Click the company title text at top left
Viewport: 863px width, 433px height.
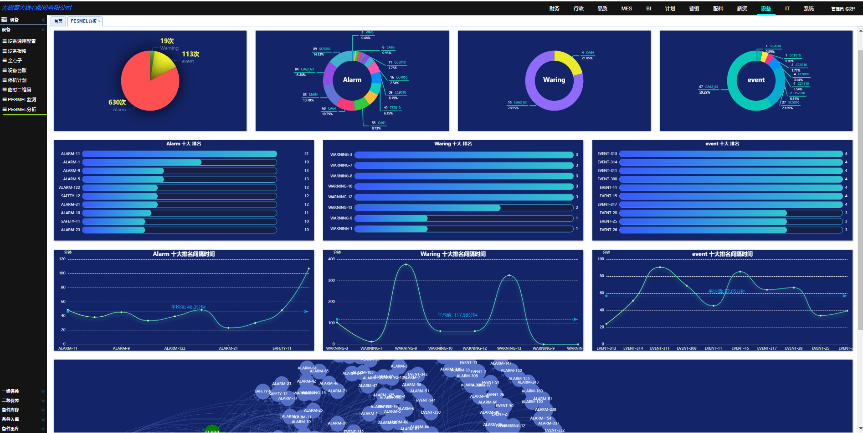(x=35, y=6)
